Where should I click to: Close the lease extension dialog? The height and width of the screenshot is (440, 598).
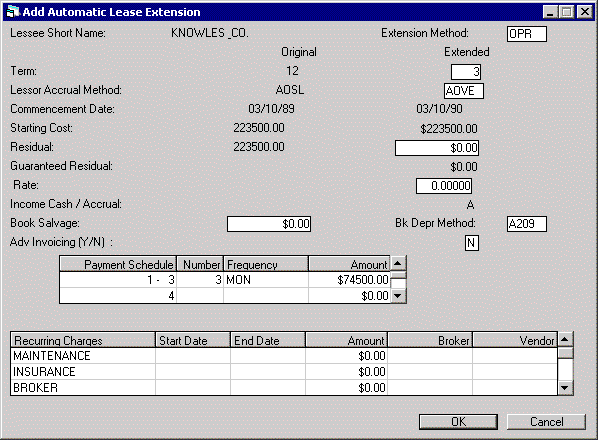point(585,12)
